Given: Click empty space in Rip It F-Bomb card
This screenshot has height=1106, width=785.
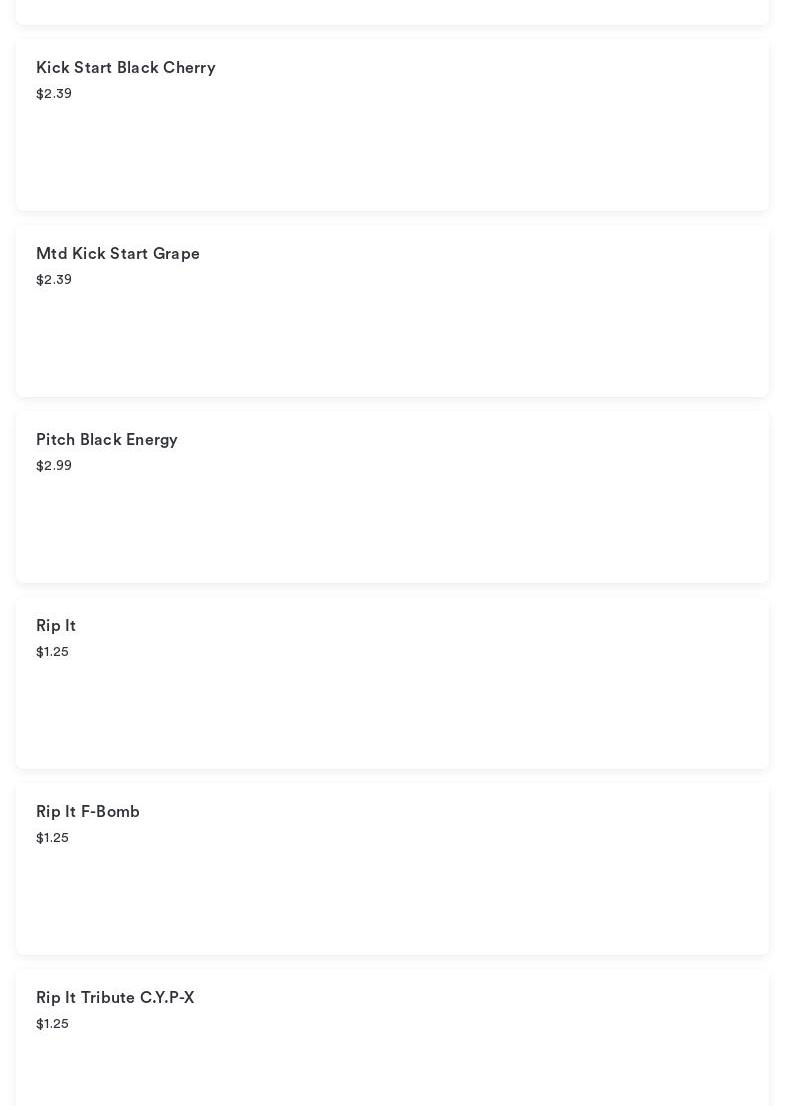Looking at the screenshot, I should pyautogui.click(x=450, y=894).
